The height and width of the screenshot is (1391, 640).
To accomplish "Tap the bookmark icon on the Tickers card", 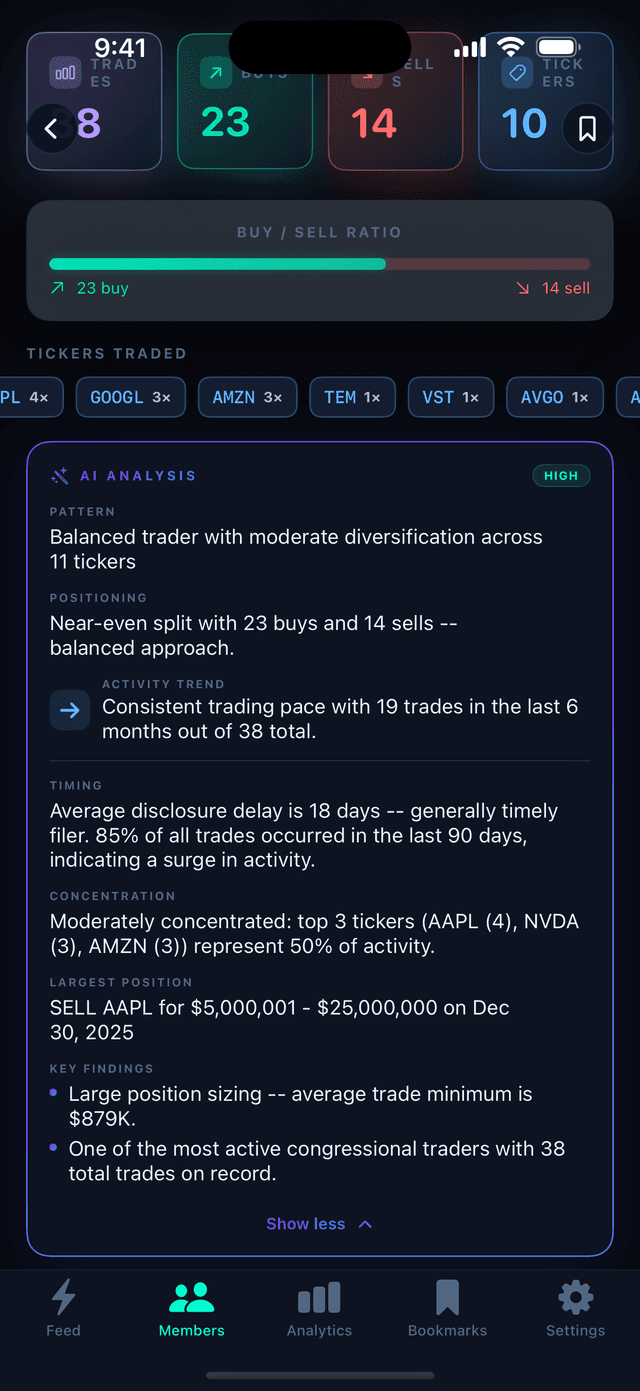I will tap(587, 130).
